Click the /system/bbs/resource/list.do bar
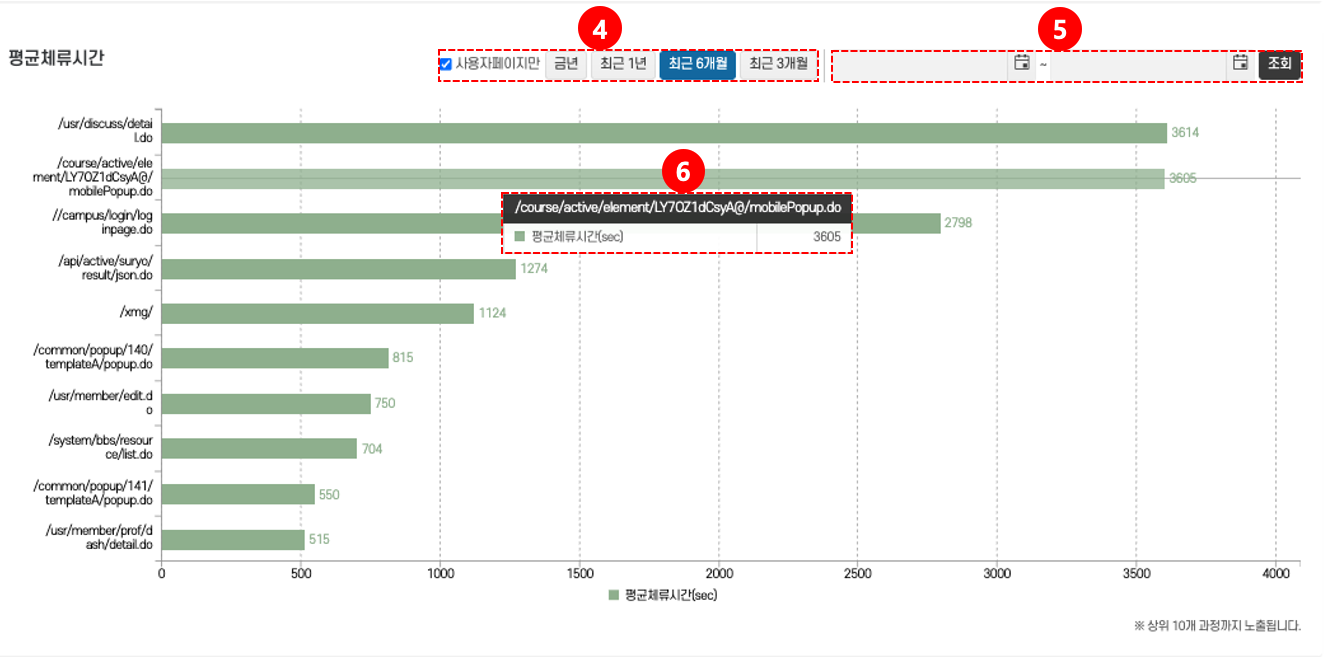1325x659 pixels. pyautogui.click(x=259, y=449)
